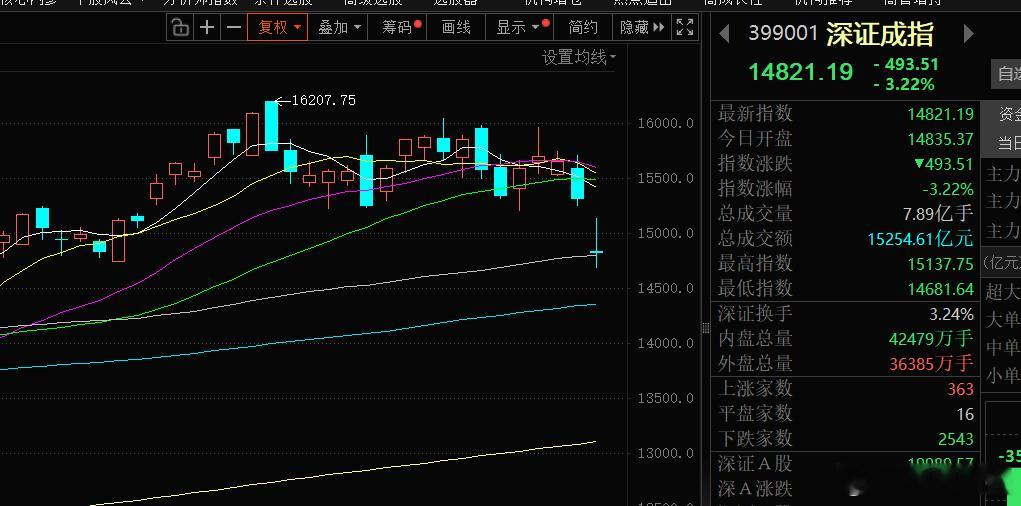This screenshot has height=506, width=1021.
Task: Click the 13000.0 price axis label
Action: 664,453
